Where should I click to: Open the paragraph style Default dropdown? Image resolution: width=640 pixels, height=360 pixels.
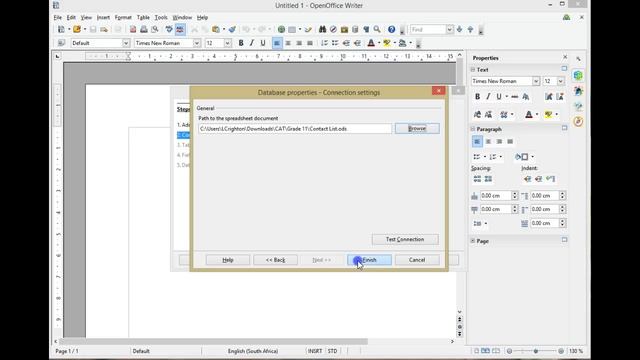126,43
